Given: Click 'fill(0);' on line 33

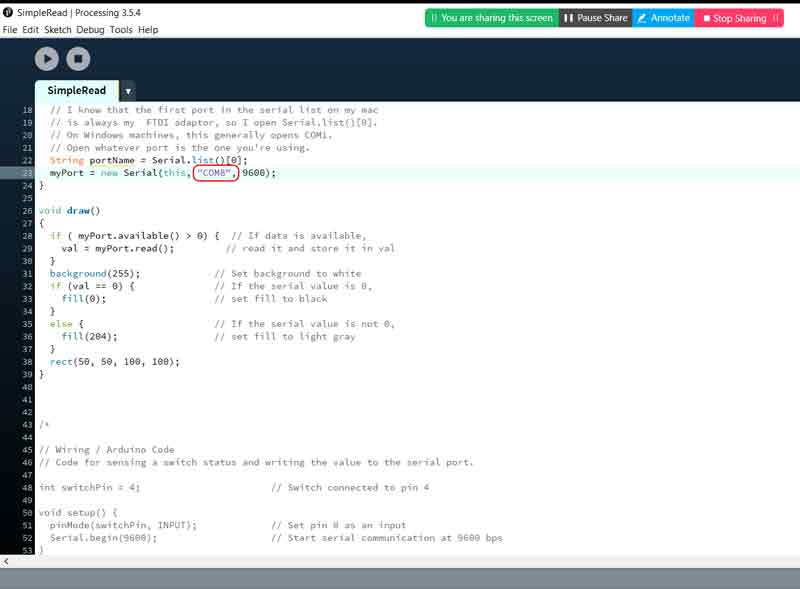Looking at the screenshot, I should point(84,299).
